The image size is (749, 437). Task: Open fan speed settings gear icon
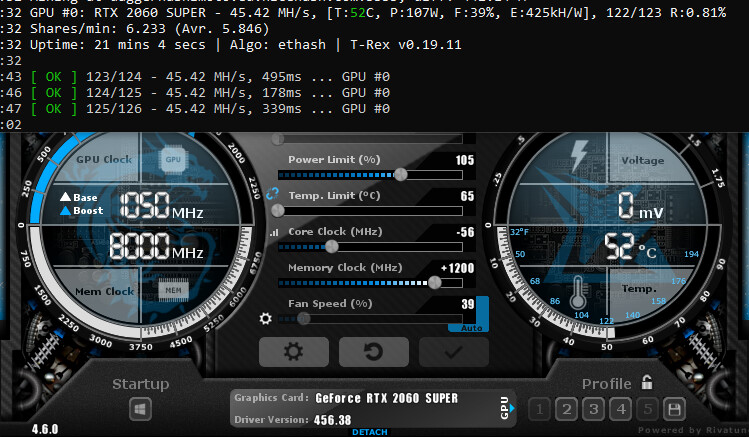pos(266,319)
